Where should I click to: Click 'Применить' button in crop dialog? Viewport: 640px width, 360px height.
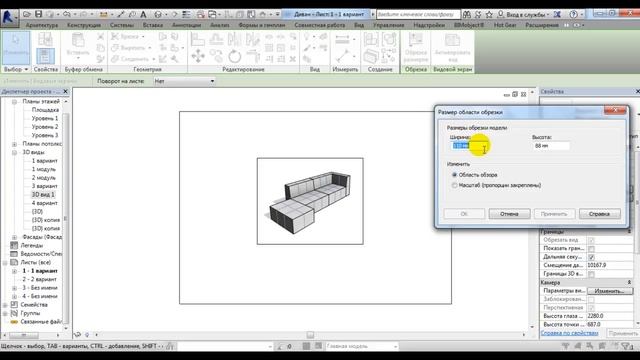point(554,214)
